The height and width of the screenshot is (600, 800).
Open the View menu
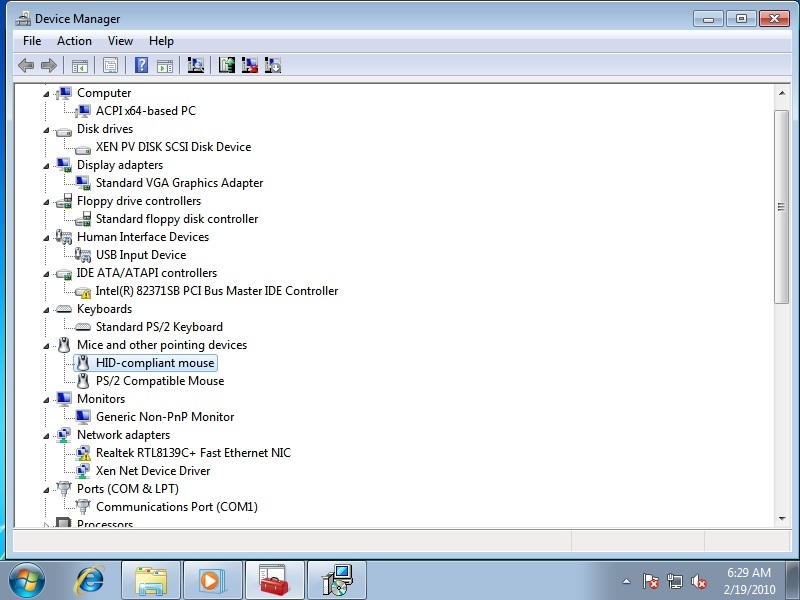pyautogui.click(x=120, y=41)
